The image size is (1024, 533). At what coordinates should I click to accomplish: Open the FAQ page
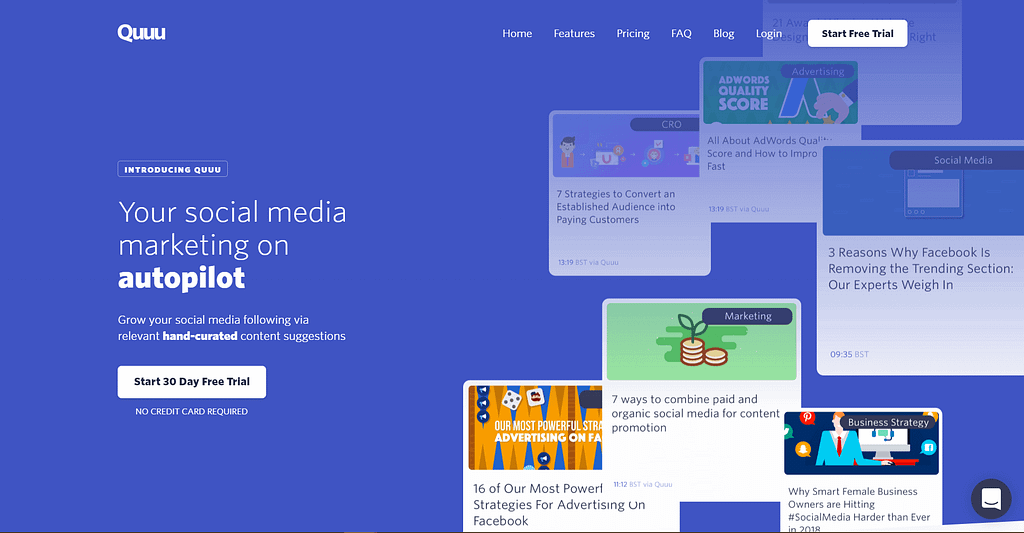[x=681, y=33]
